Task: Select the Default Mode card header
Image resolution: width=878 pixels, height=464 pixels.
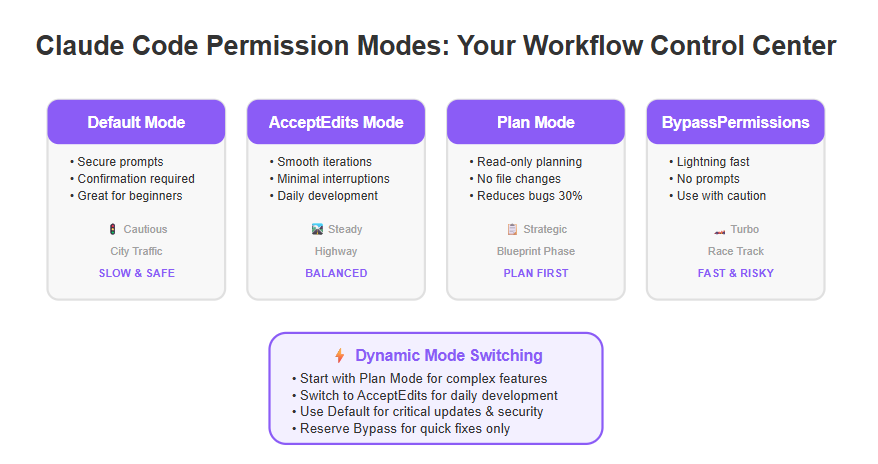Action: 136,122
